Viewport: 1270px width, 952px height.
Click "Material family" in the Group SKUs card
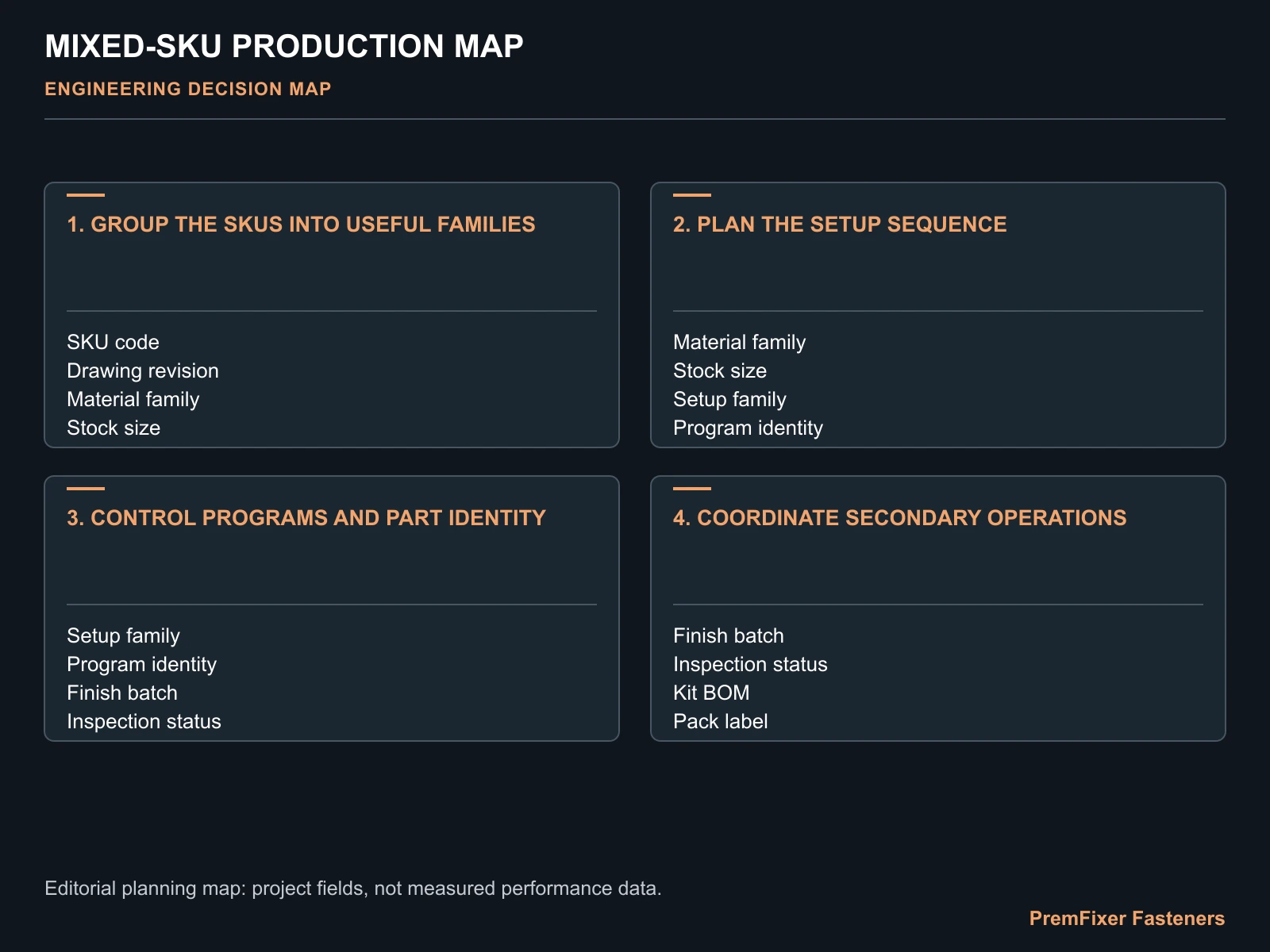click(x=133, y=399)
